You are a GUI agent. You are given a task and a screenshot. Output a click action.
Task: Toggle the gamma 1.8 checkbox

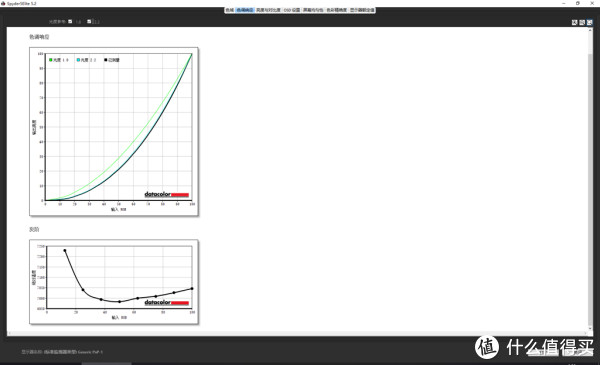click(x=70, y=21)
